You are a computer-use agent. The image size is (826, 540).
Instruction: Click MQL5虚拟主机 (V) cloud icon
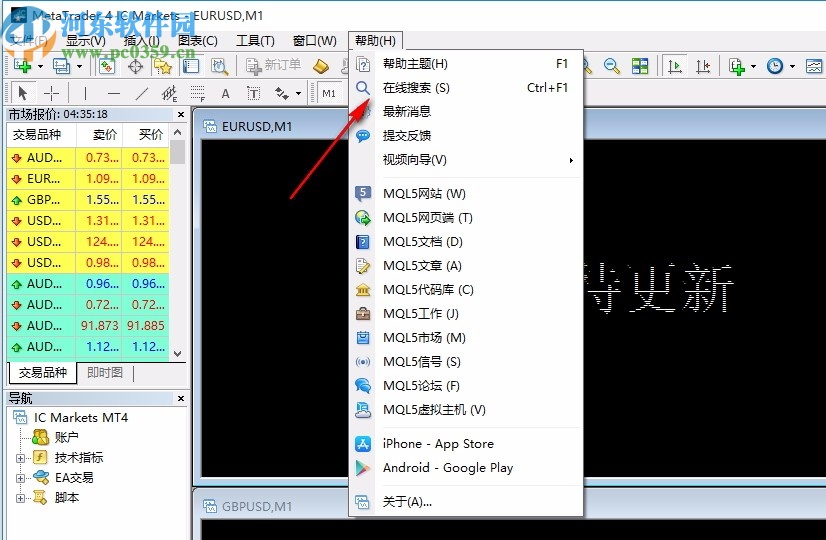tap(363, 410)
